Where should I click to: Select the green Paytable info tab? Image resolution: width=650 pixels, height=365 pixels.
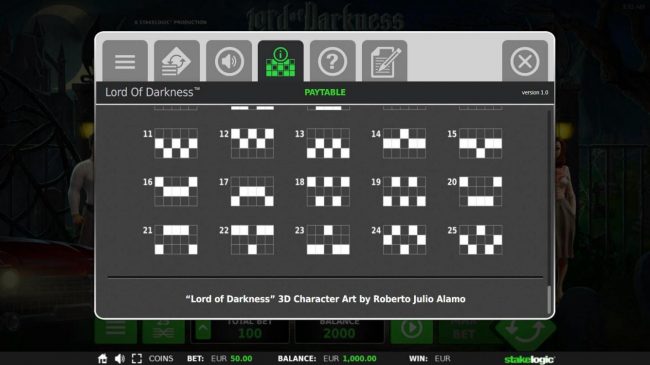(x=281, y=61)
